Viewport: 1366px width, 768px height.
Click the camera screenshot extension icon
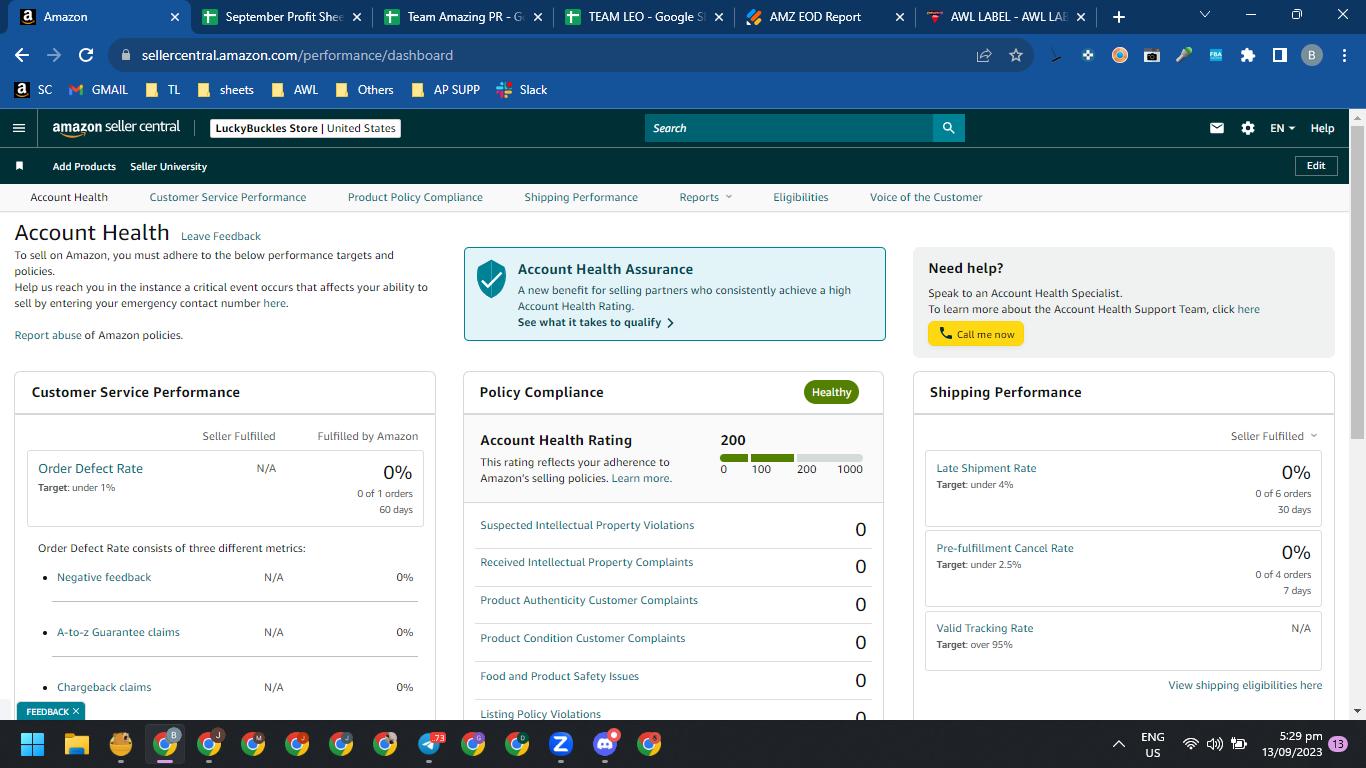[1152, 56]
